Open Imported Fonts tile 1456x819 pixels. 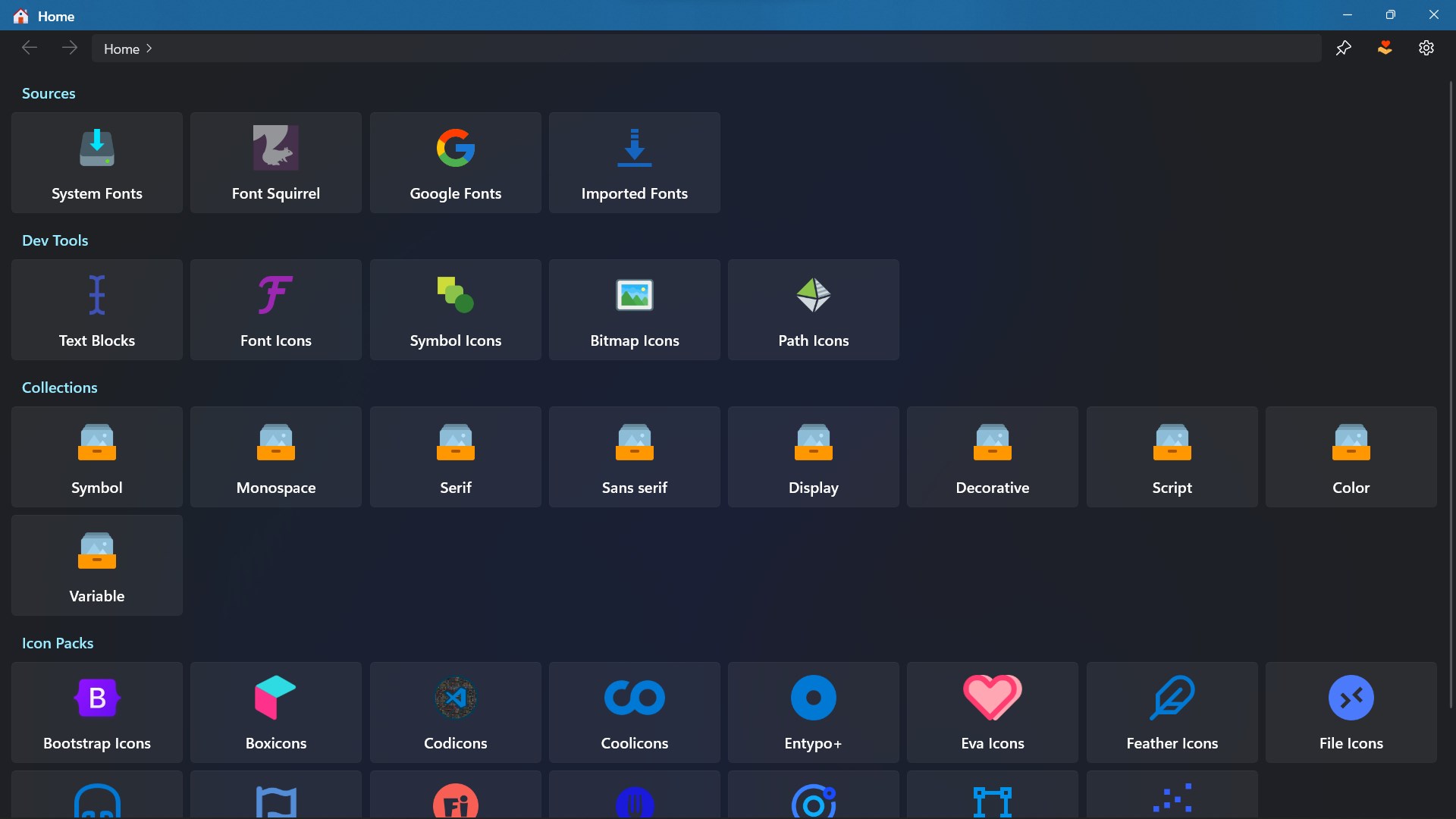[x=634, y=162]
